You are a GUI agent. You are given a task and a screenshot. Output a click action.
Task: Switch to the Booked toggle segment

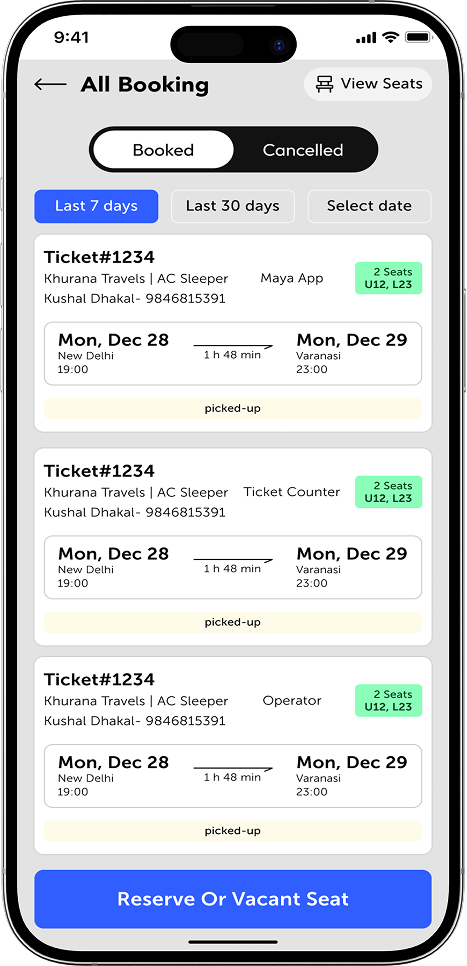pyautogui.click(x=164, y=150)
